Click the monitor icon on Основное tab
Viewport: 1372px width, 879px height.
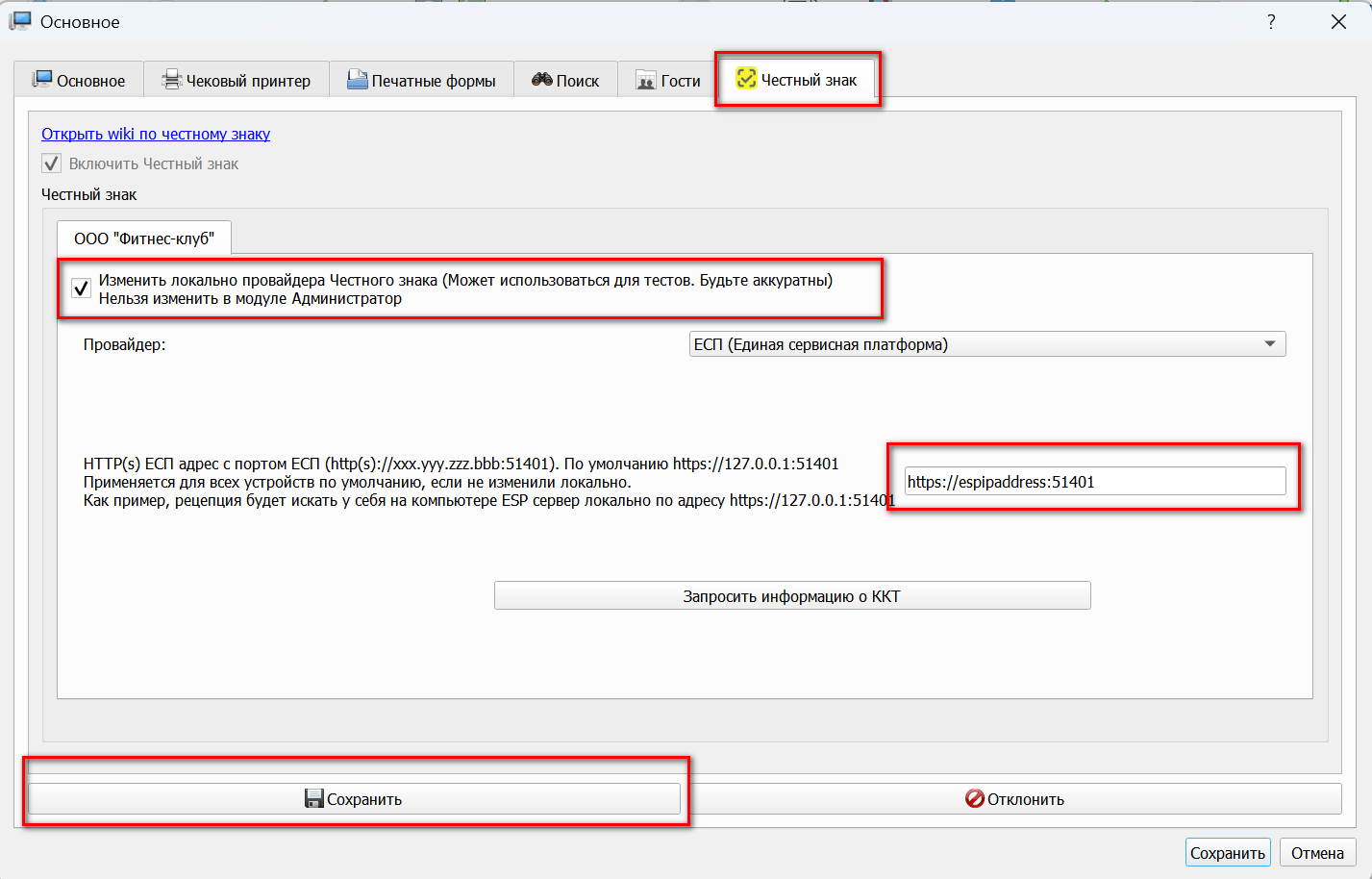click(42, 80)
